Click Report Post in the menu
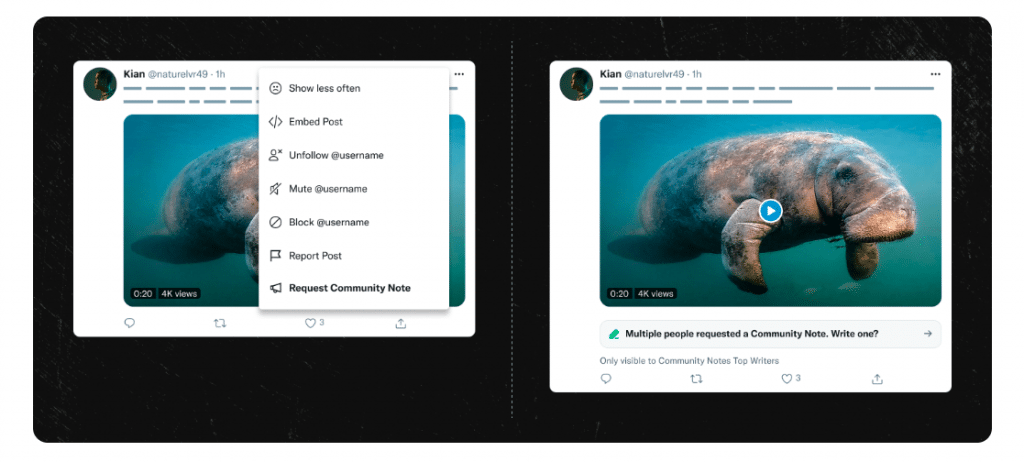 pos(315,256)
